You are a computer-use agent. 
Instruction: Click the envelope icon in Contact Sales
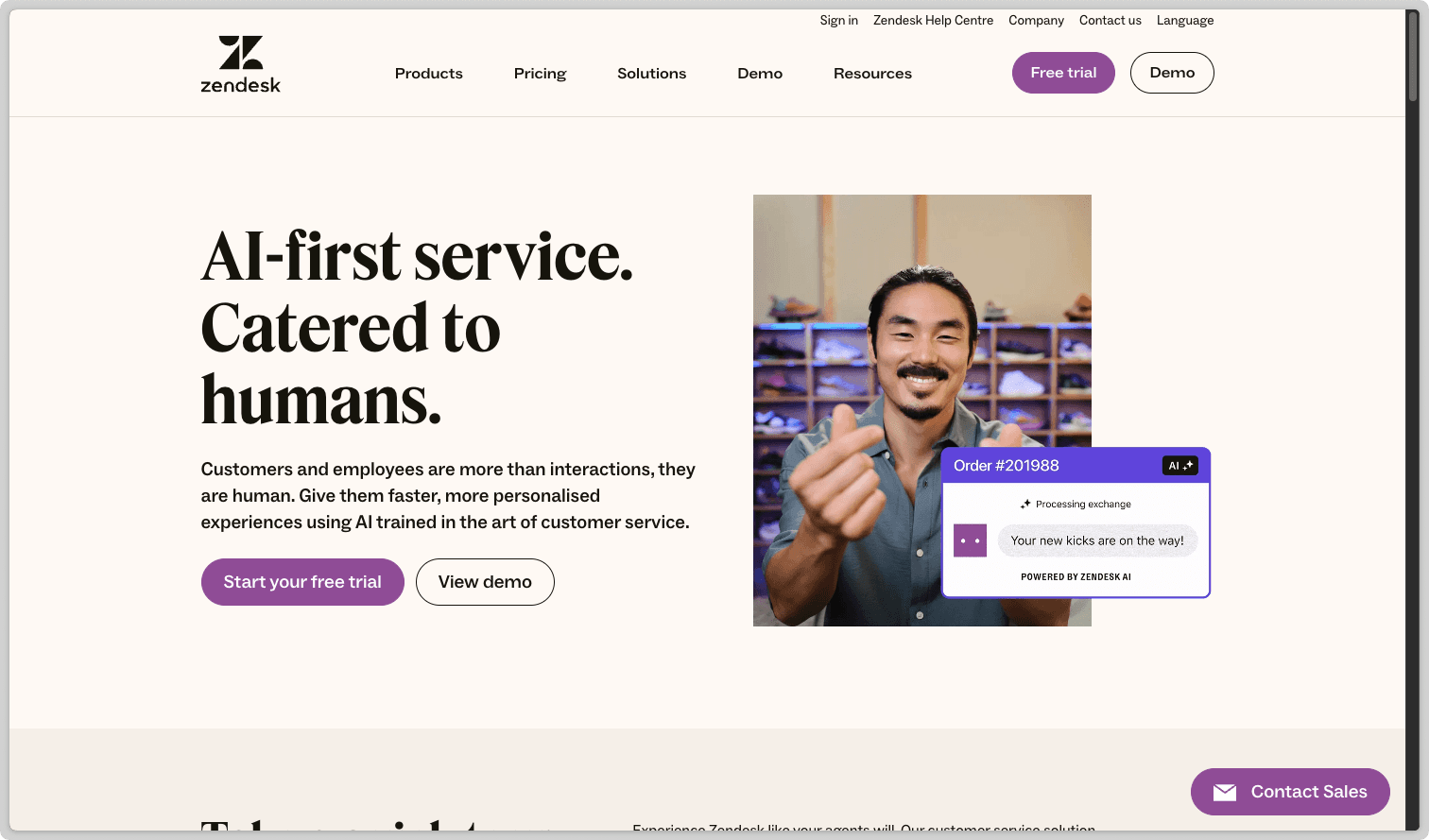1225,792
